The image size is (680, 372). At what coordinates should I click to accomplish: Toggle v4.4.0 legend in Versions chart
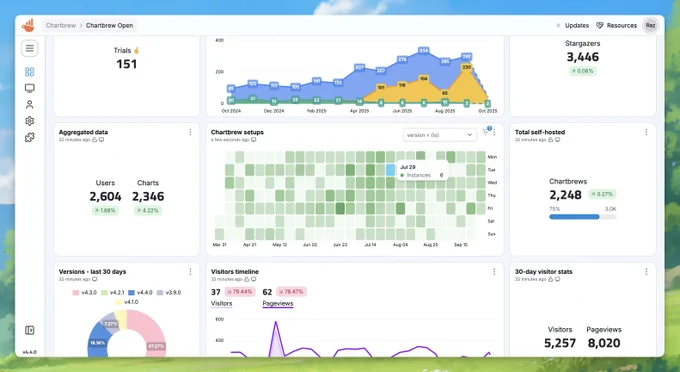tap(141, 293)
